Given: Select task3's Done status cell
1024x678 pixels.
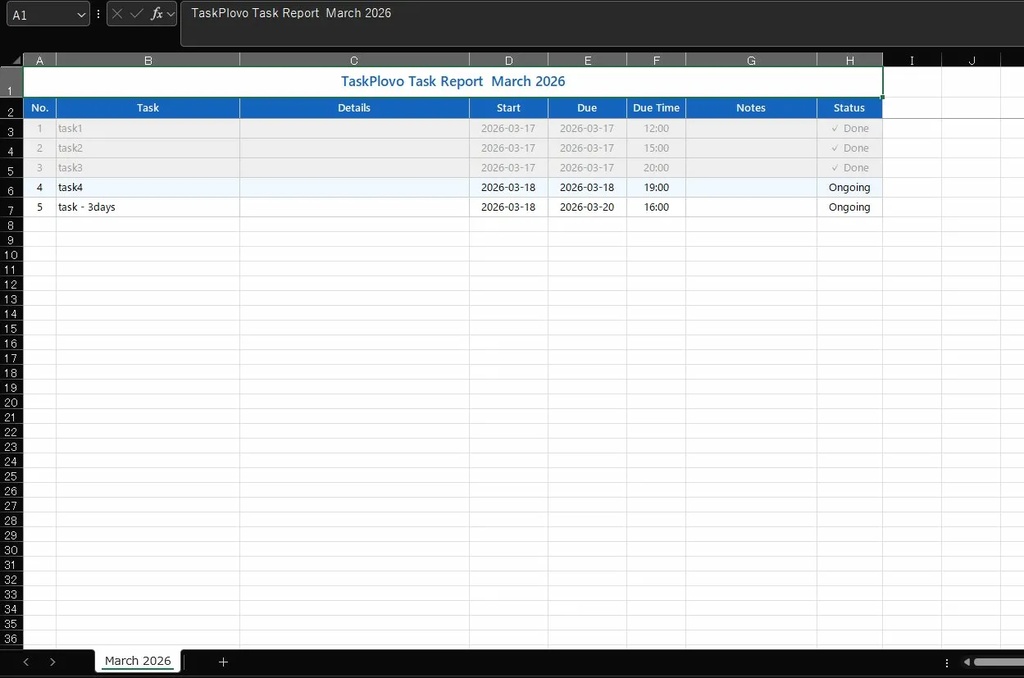Looking at the screenshot, I should tap(850, 168).
